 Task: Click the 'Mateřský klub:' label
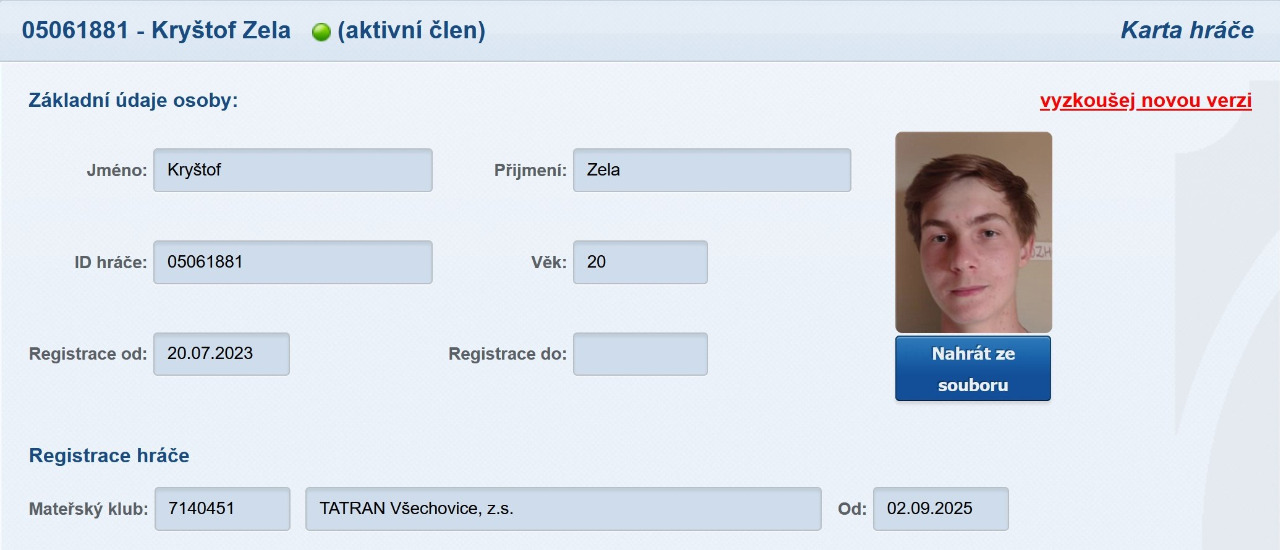[89, 509]
